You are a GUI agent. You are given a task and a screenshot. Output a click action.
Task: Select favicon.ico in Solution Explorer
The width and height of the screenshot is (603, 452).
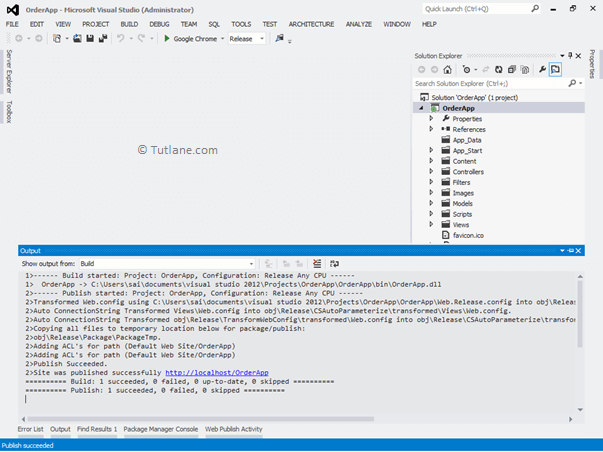pyautogui.click(x=468, y=235)
